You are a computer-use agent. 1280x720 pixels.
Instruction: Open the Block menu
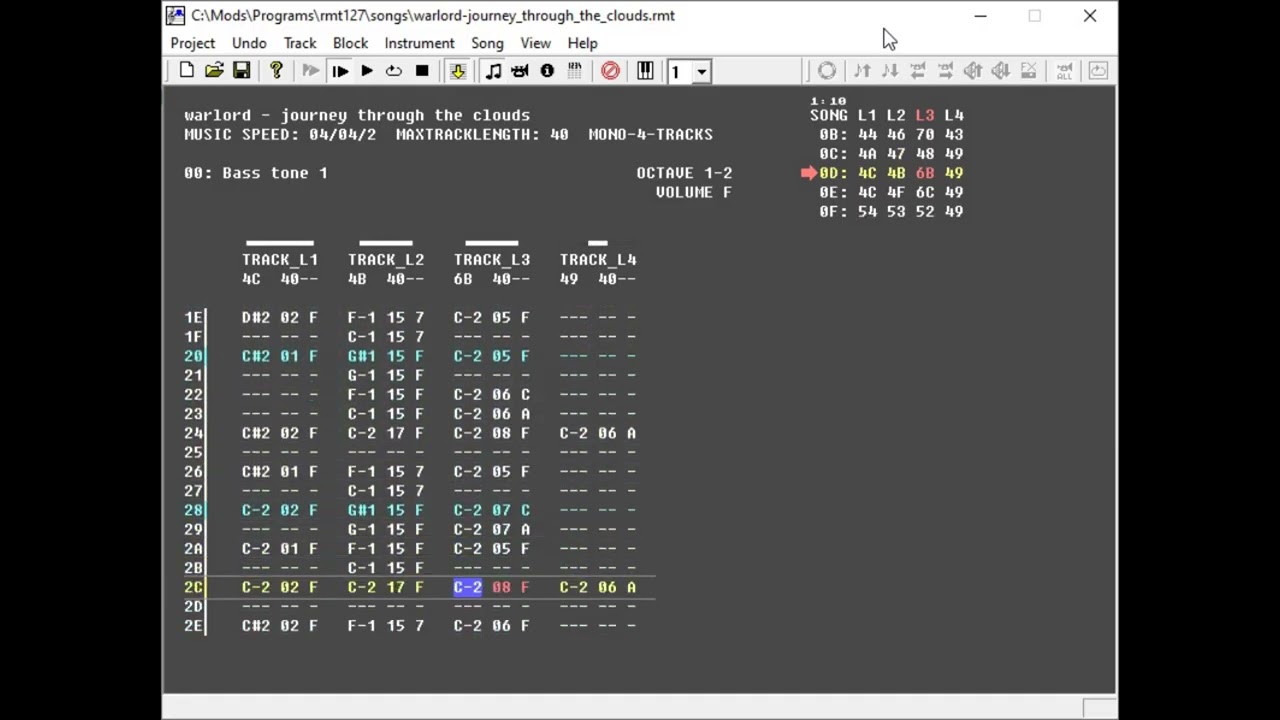pos(350,43)
